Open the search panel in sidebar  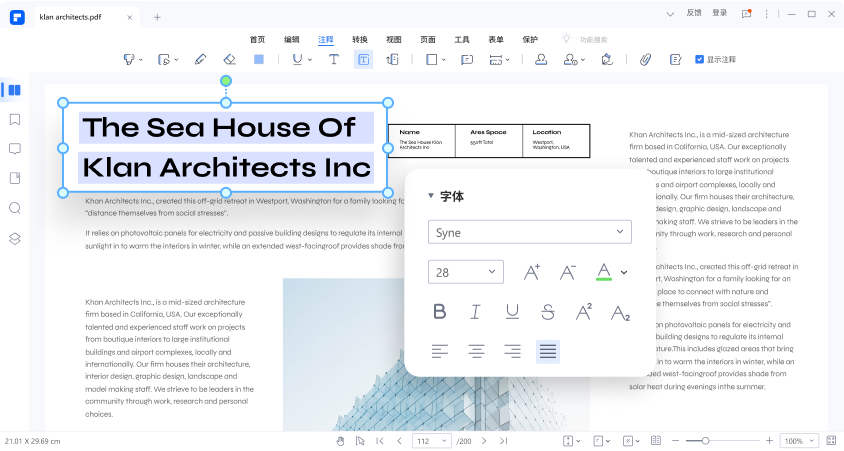[x=15, y=208]
